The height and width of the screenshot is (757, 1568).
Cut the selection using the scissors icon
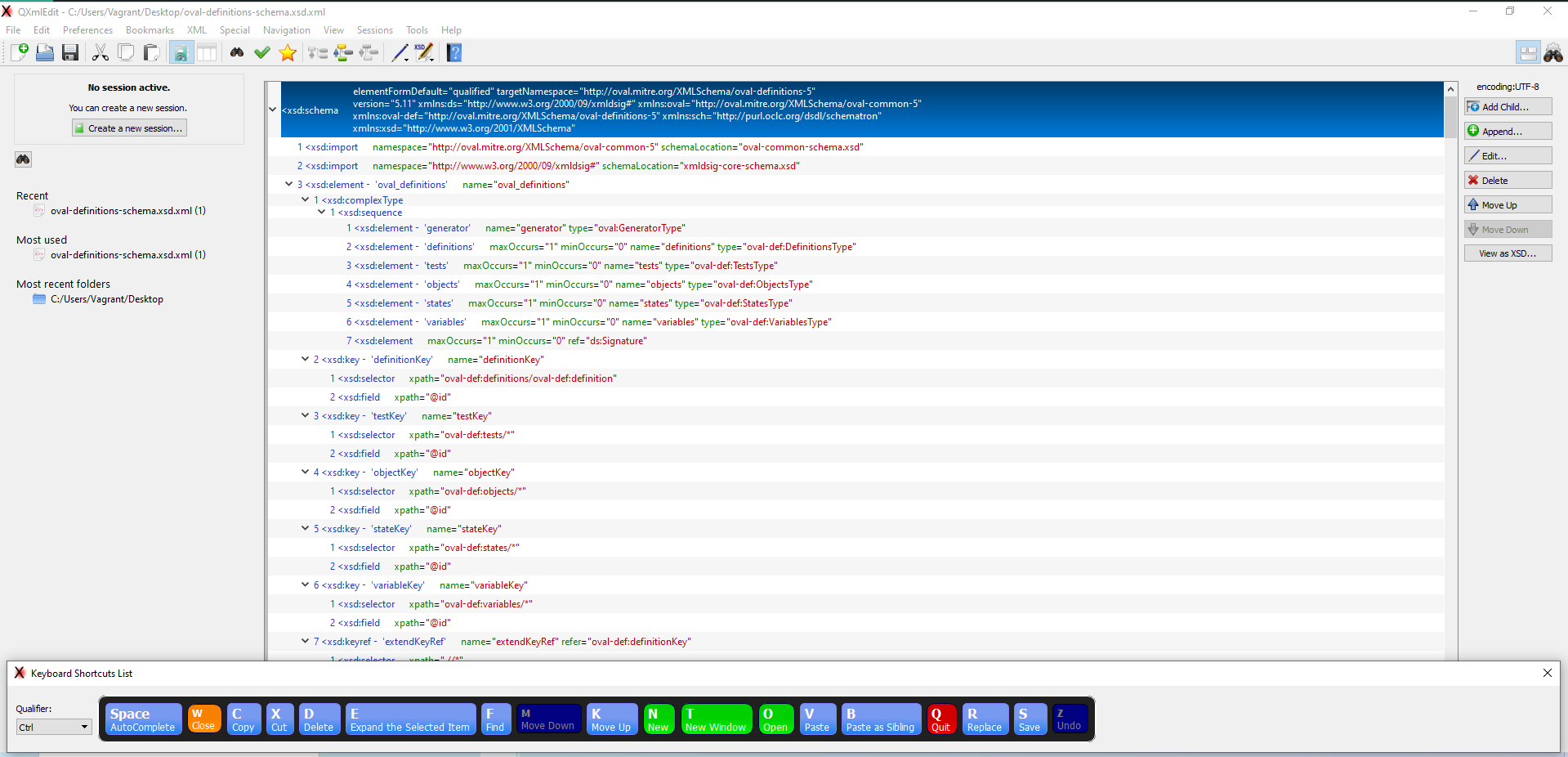(101, 52)
